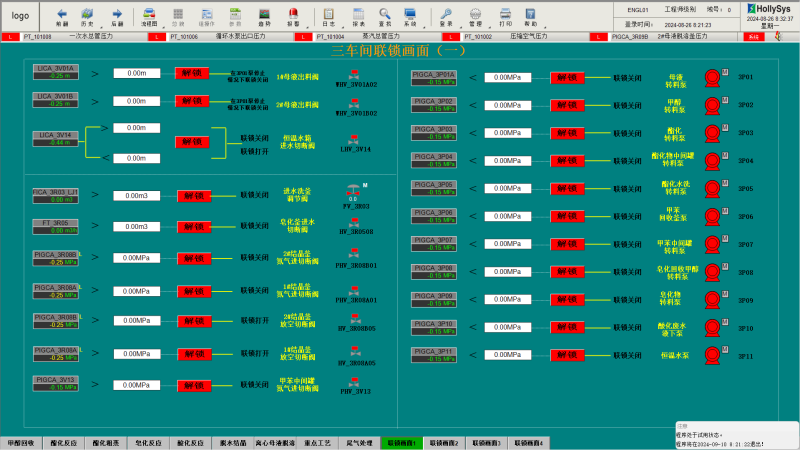The width and height of the screenshot is (800, 450).
Task: Toggle the 解锁 interlock for PIGCA_3P11
Action: tap(567, 355)
